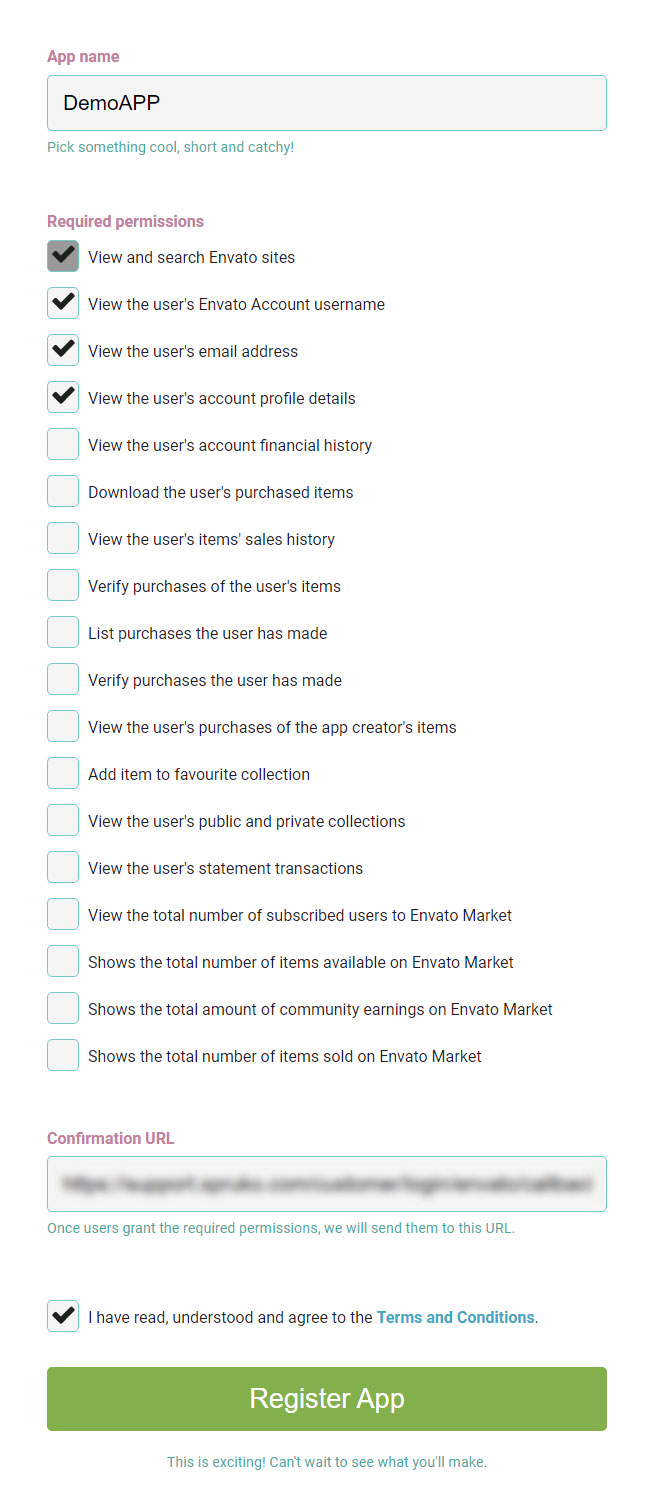
Task: Open the Terms and Conditions link
Action: (455, 1317)
